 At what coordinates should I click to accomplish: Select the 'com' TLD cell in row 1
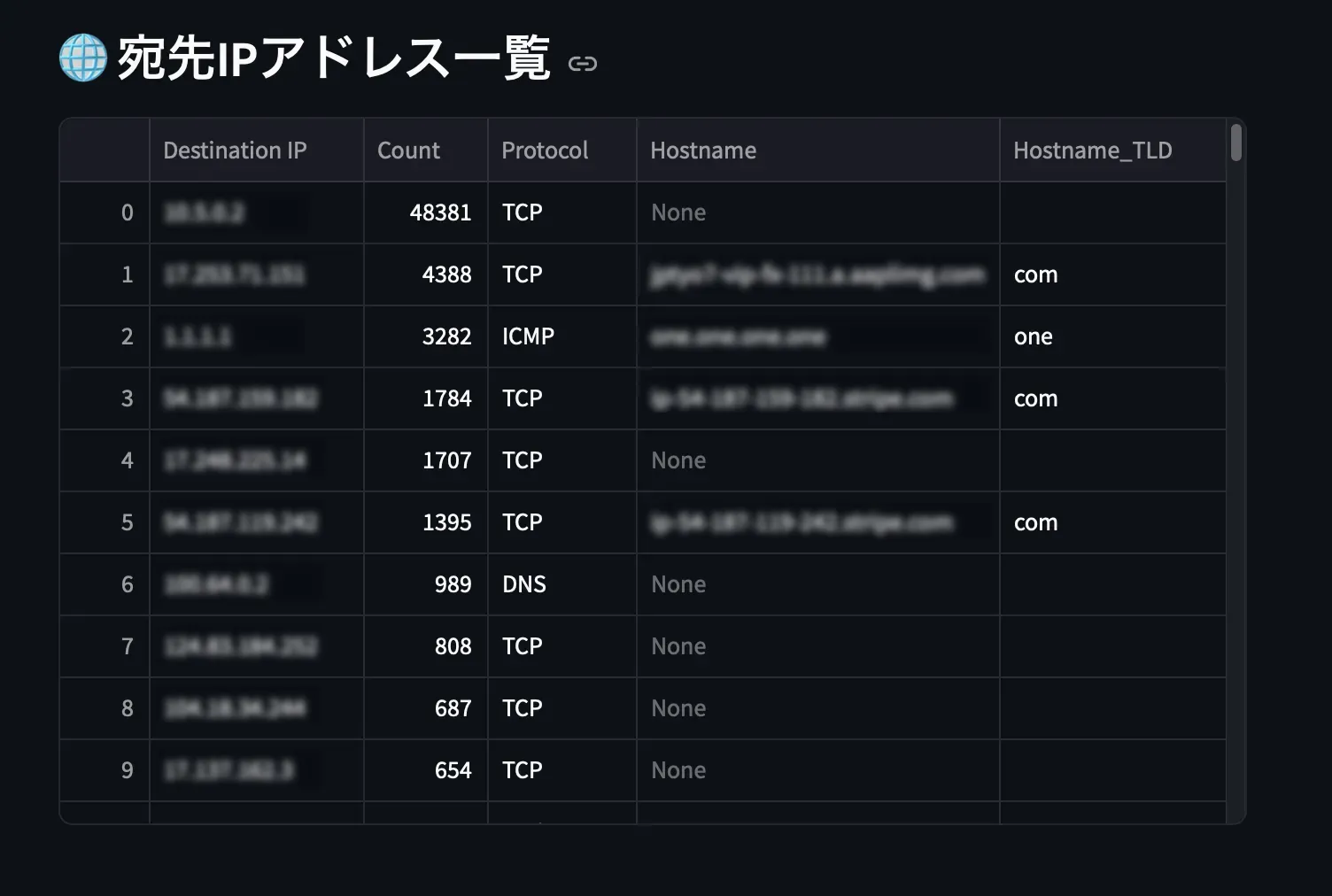(1035, 274)
